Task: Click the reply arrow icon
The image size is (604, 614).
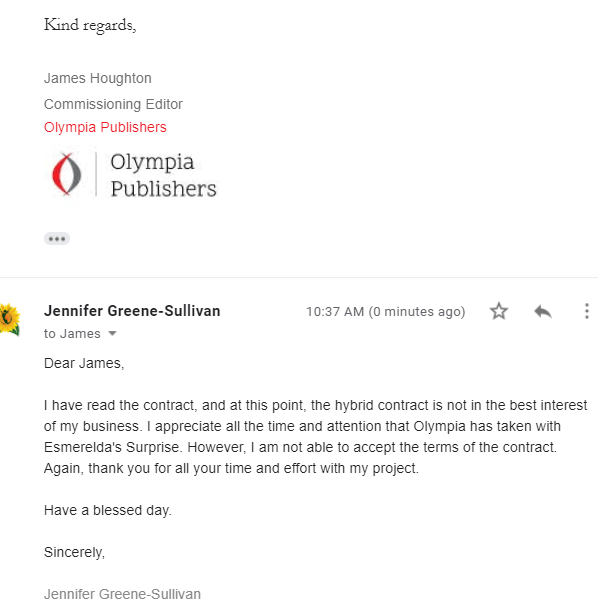Action: coord(543,311)
